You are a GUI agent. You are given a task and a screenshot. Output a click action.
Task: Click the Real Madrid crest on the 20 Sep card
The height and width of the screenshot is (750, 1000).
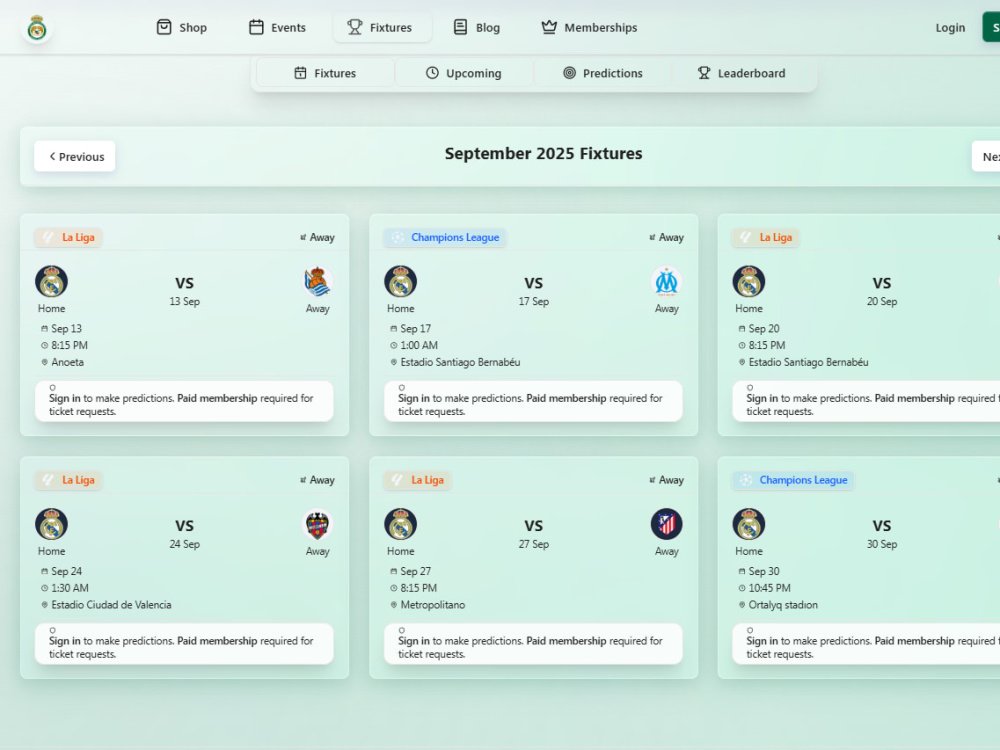click(749, 281)
